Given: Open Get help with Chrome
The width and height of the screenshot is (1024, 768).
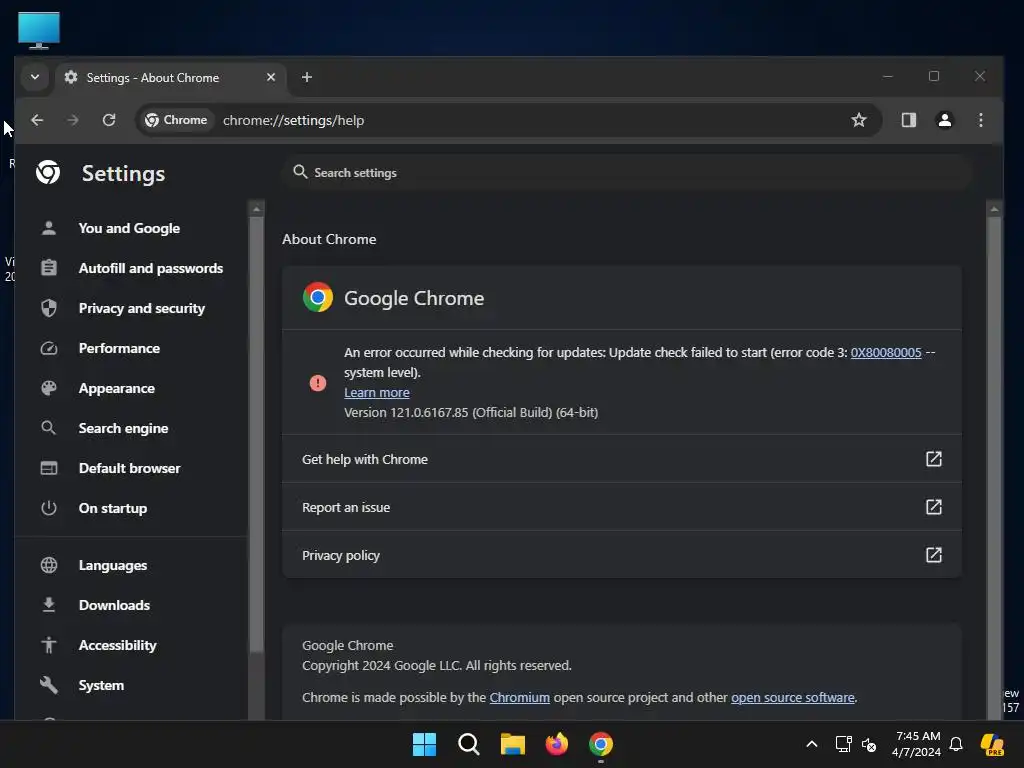Looking at the screenshot, I should 622,459.
